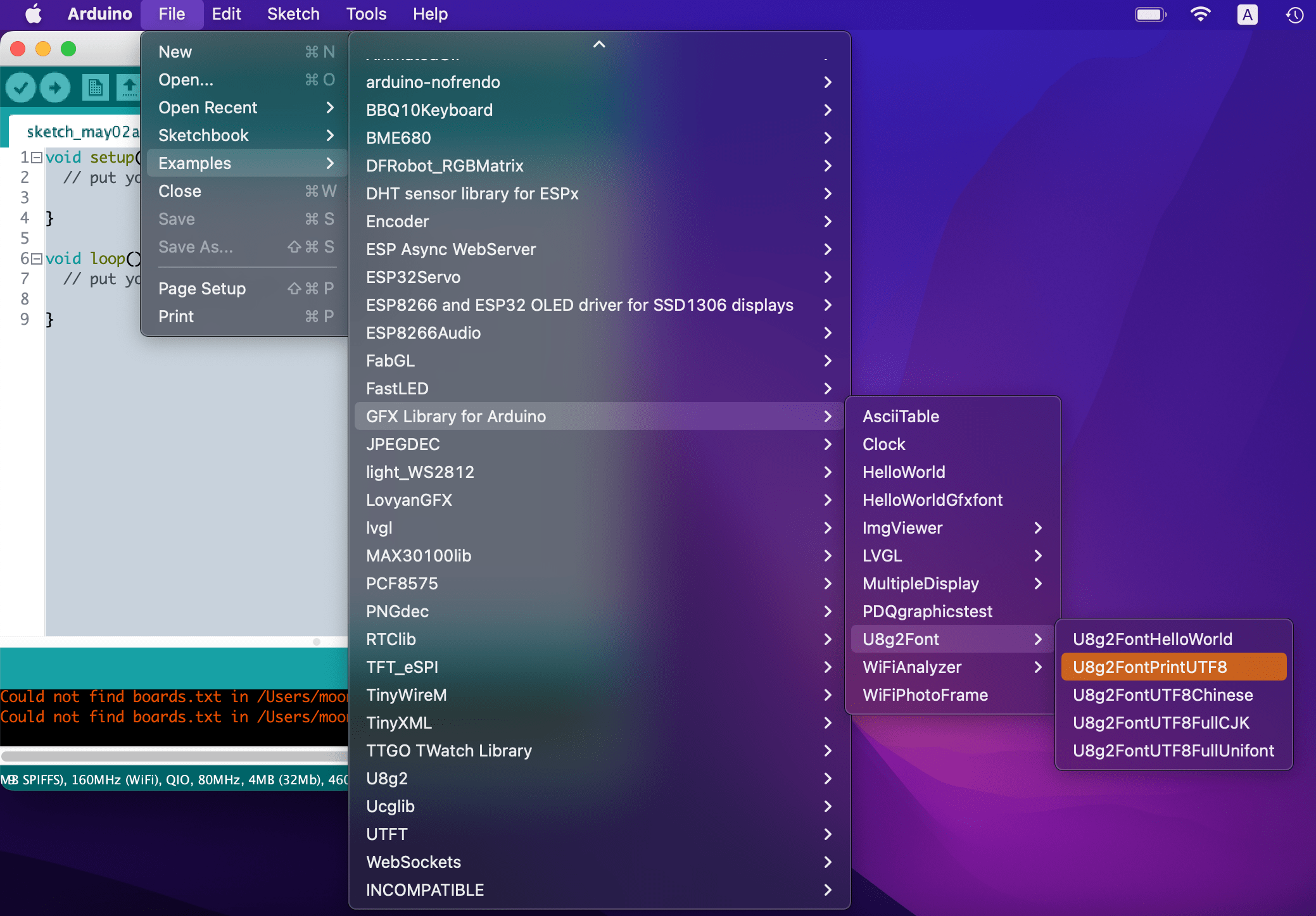Open the Tools menu
This screenshot has height=916, width=1316.
click(366, 14)
